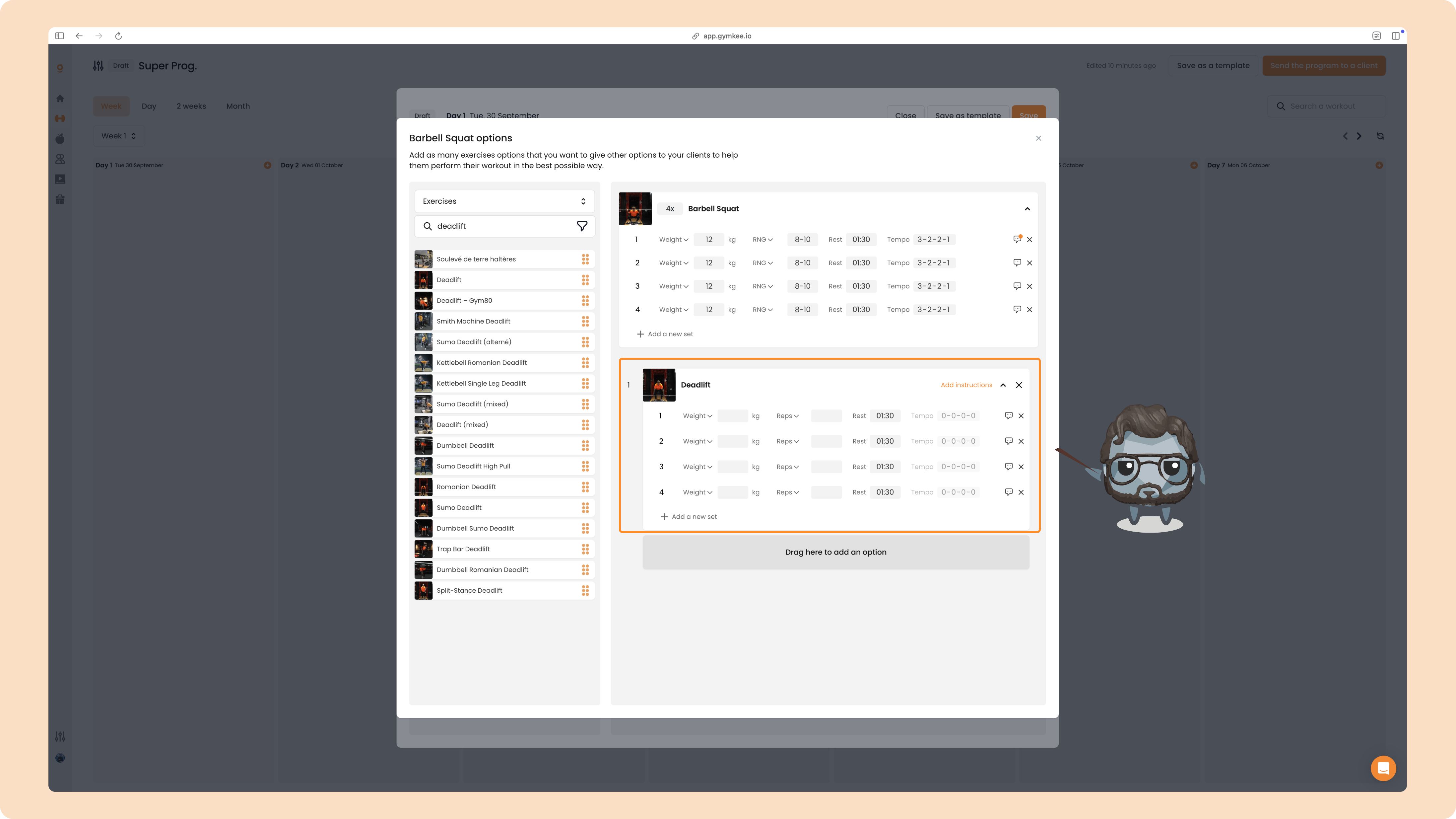Collapse the Deadlift option card
1456x819 pixels.
pyautogui.click(x=1003, y=385)
